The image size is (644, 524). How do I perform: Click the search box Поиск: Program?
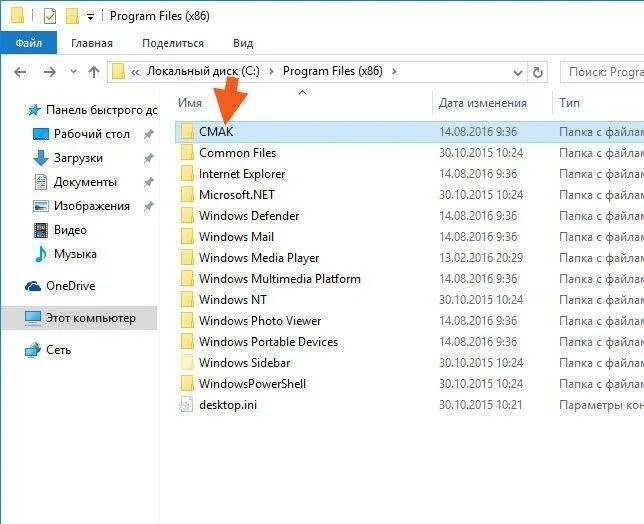[x=602, y=72]
